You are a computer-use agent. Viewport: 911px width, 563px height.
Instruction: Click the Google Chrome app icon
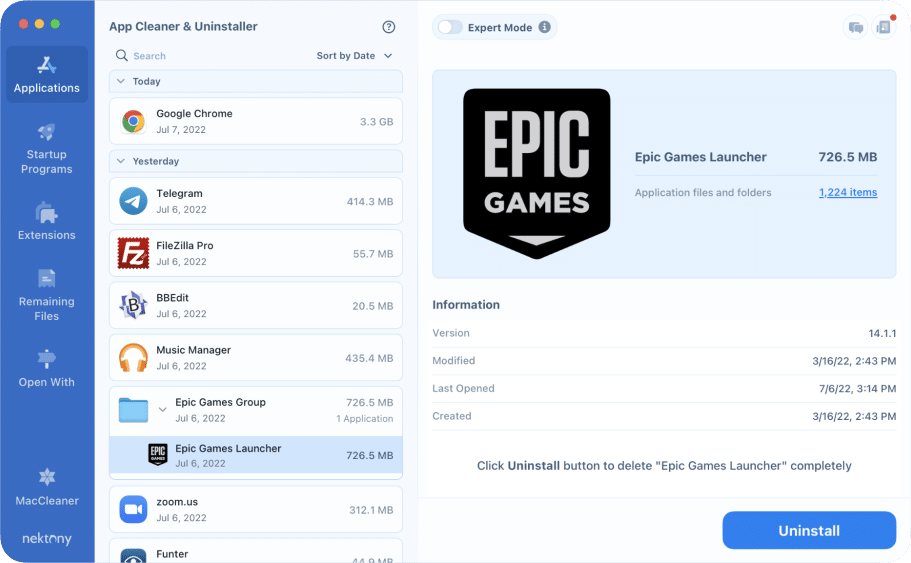click(133, 121)
